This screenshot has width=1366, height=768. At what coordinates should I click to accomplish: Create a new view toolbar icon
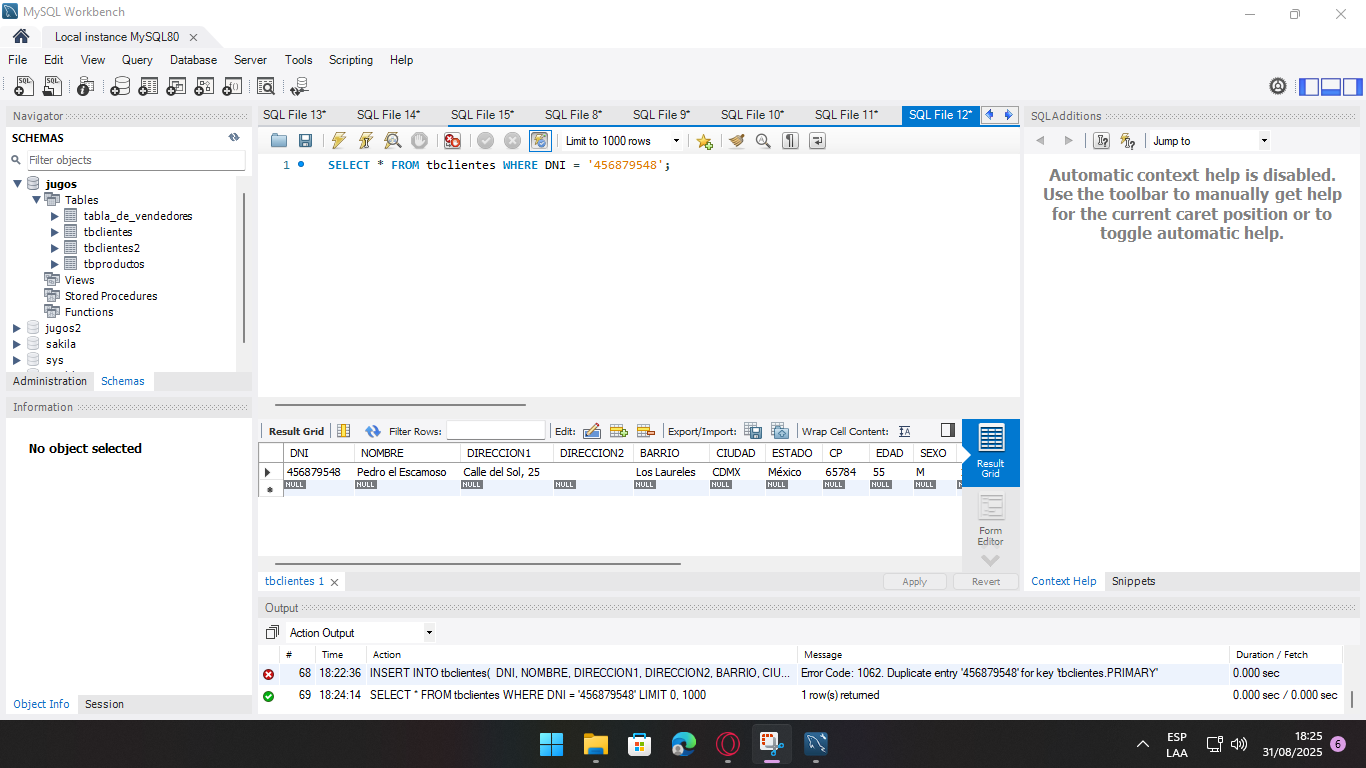[176, 87]
